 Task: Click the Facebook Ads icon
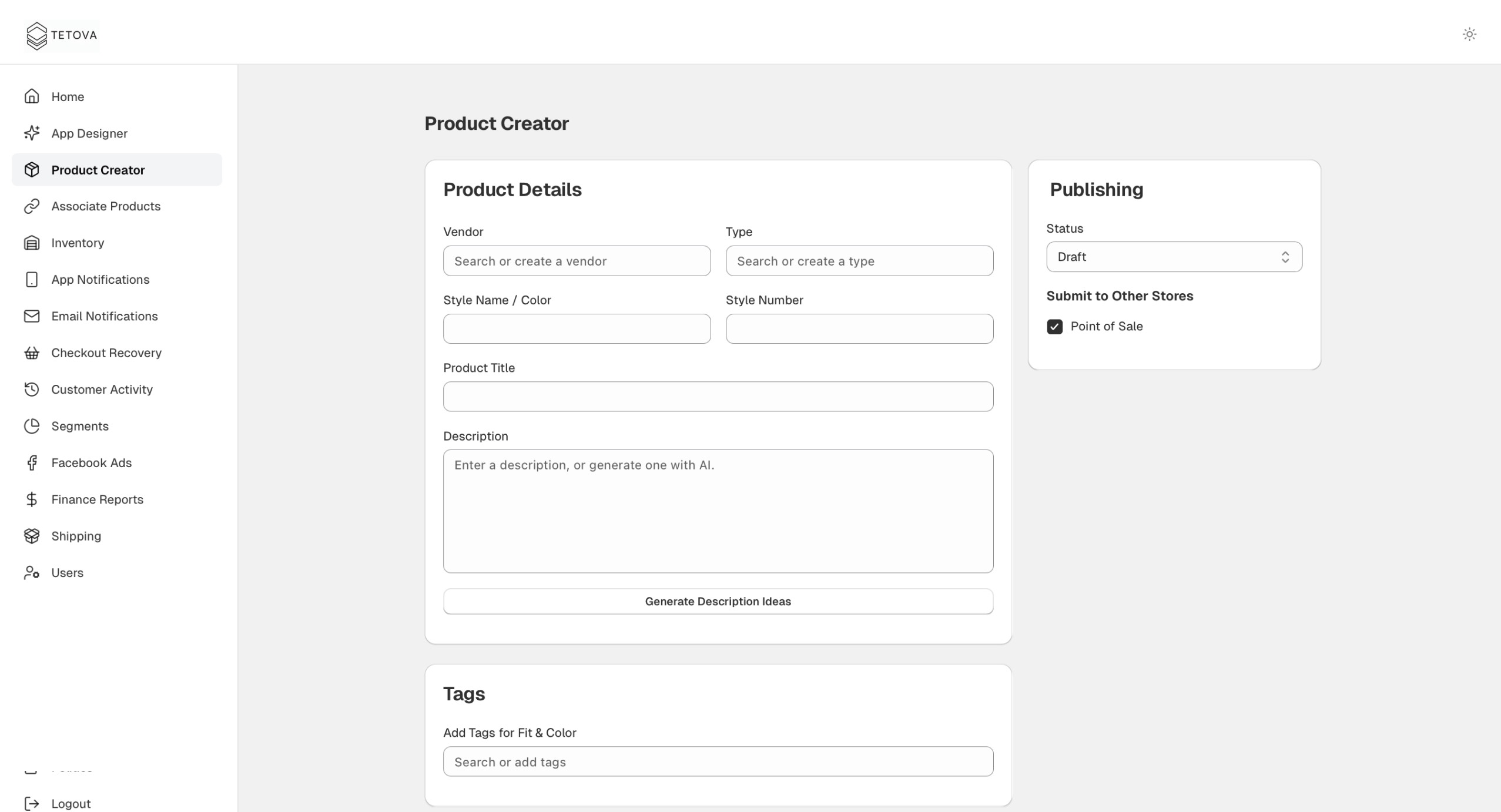(32, 463)
